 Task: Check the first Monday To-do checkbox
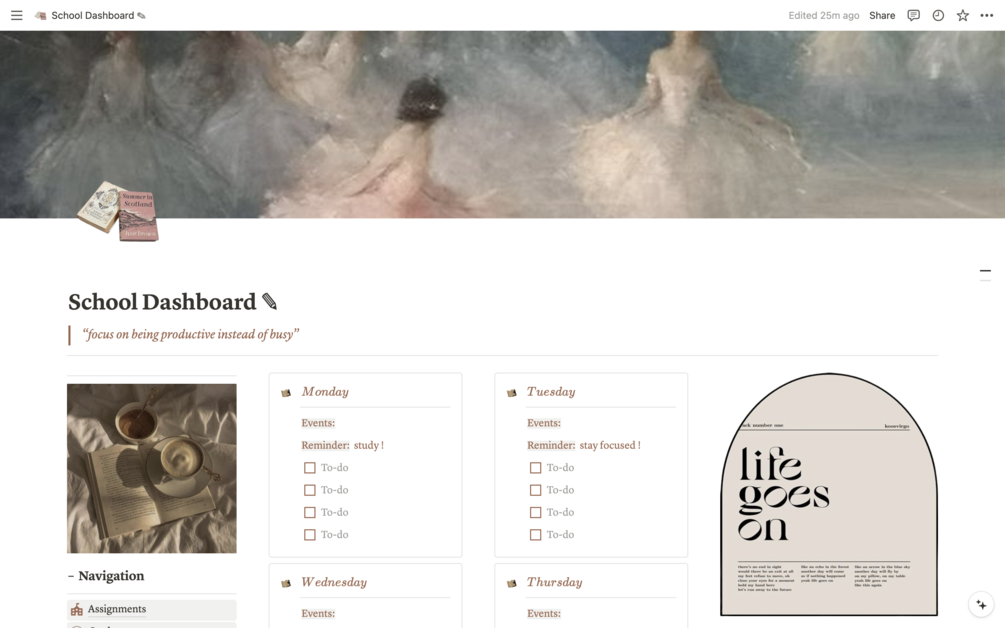(x=310, y=468)
